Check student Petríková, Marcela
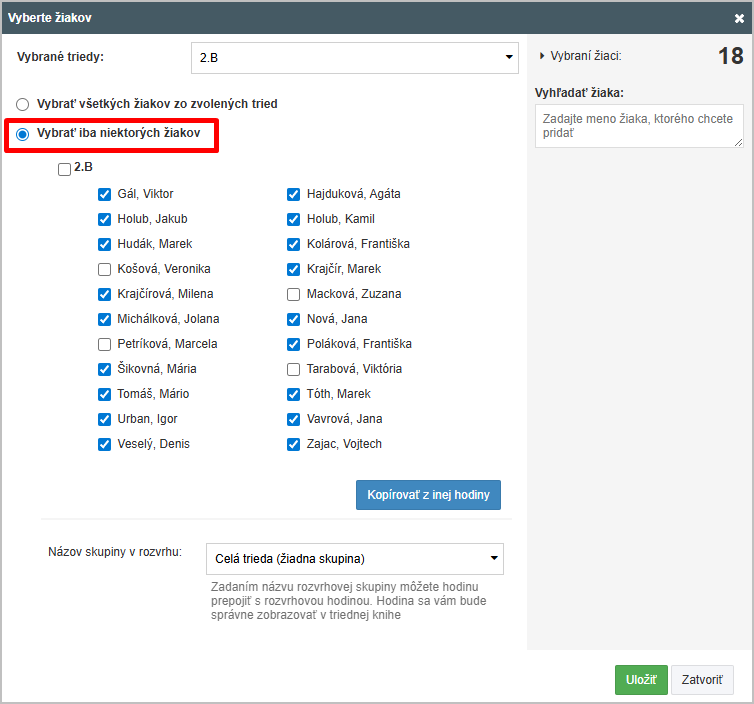The height and width of the screenshot is (704, 754). coord(104,344)
